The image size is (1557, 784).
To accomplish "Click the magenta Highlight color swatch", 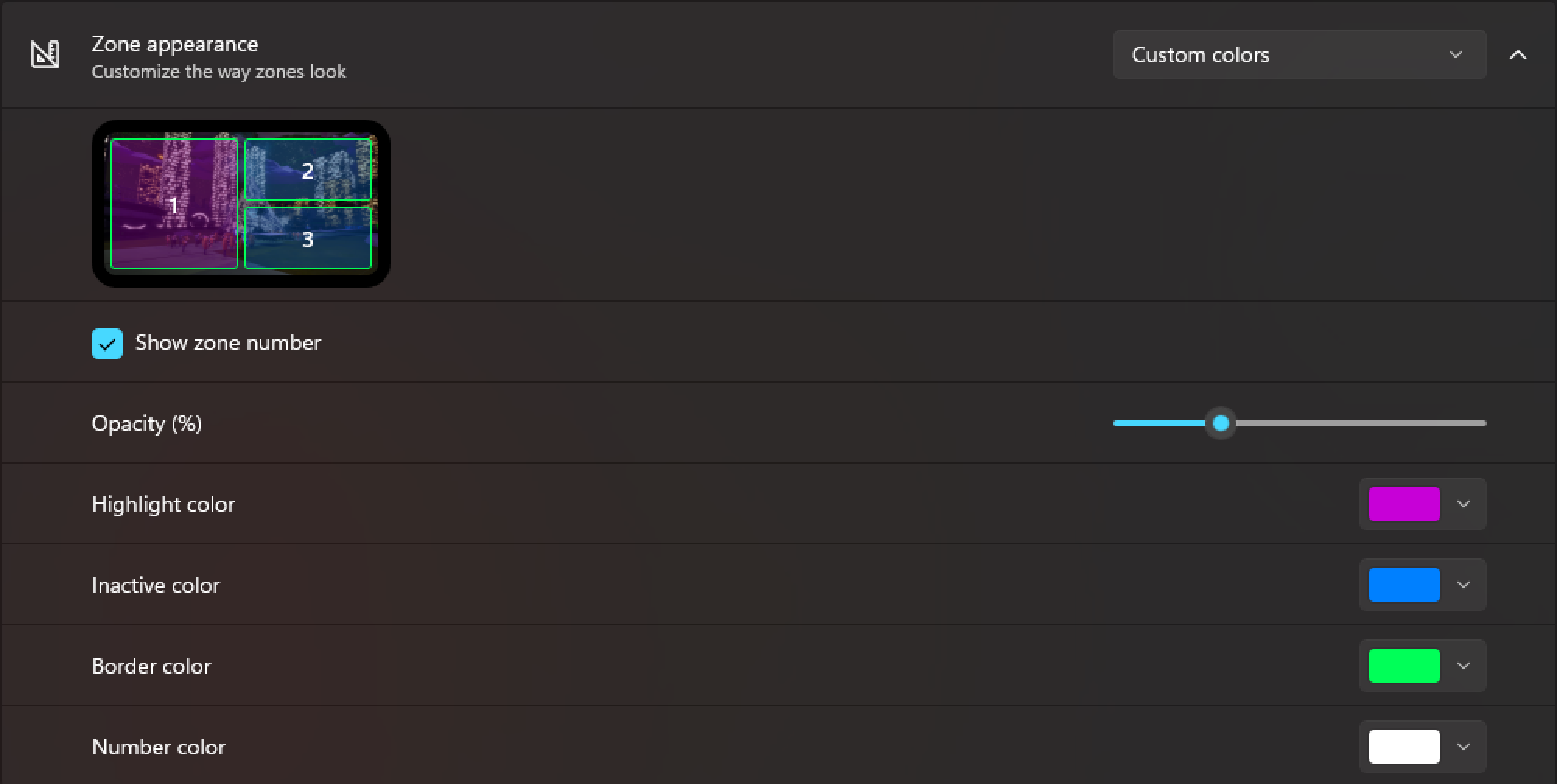I will point(1404,504).
